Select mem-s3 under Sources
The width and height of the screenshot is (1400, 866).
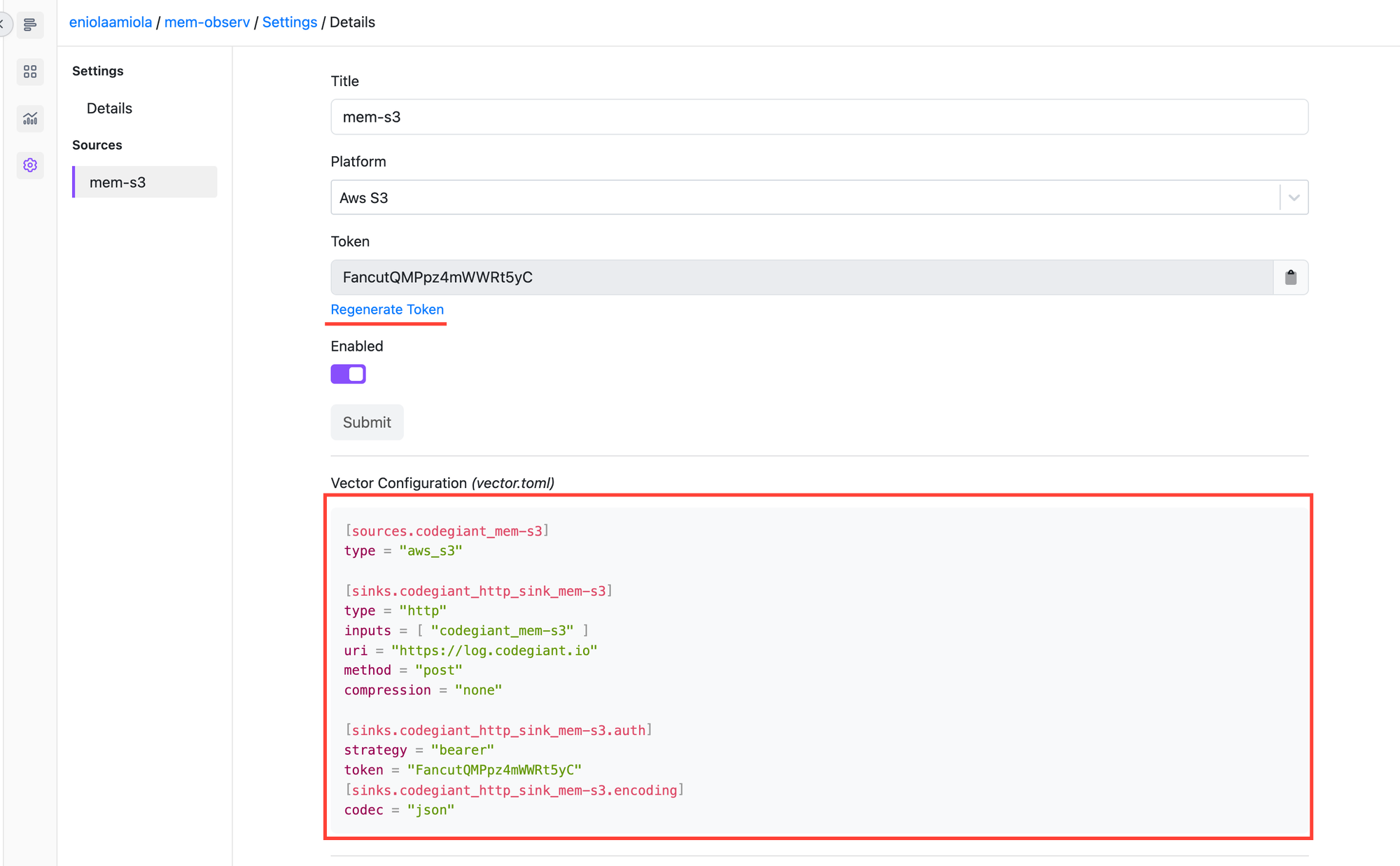[x=118, y=182]
